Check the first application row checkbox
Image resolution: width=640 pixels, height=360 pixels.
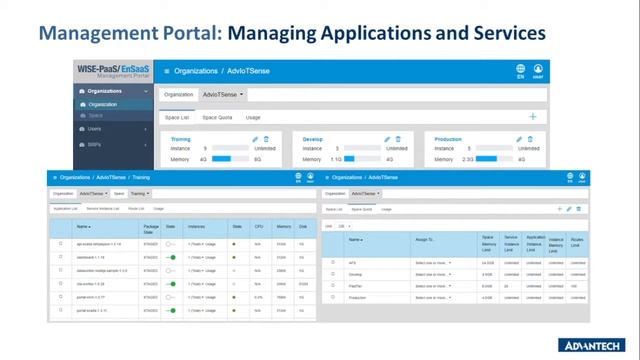[x=61, y=244]
